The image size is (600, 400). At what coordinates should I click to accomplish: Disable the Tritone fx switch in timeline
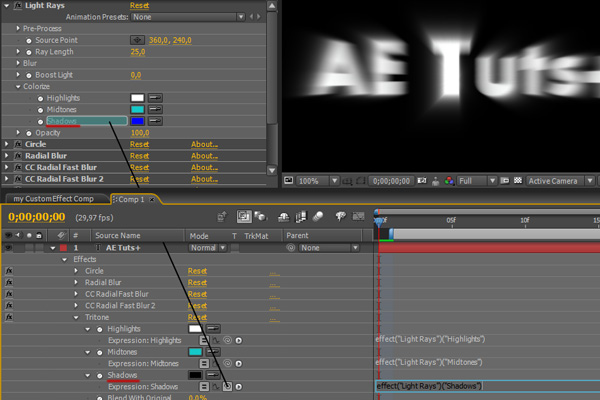coord(9,317)
